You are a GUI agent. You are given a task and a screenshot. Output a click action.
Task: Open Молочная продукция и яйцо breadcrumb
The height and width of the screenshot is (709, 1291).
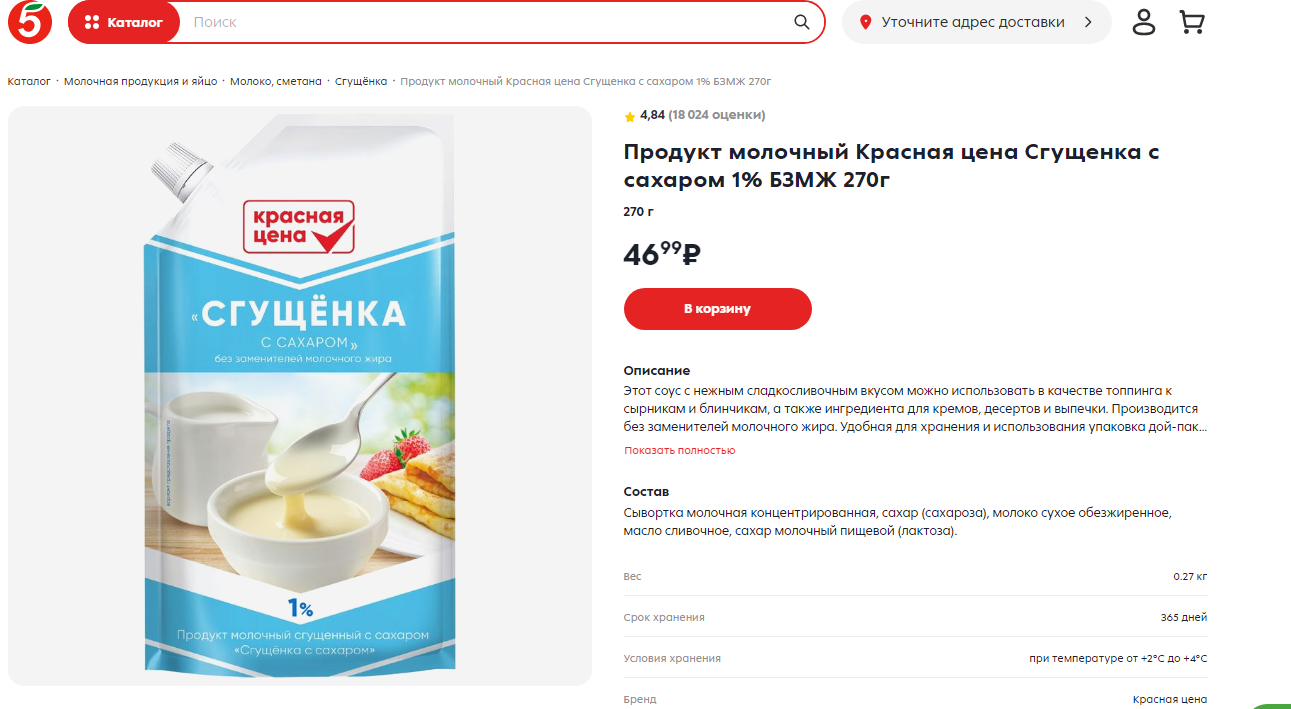pyautogui.click(x=140, y=81)
